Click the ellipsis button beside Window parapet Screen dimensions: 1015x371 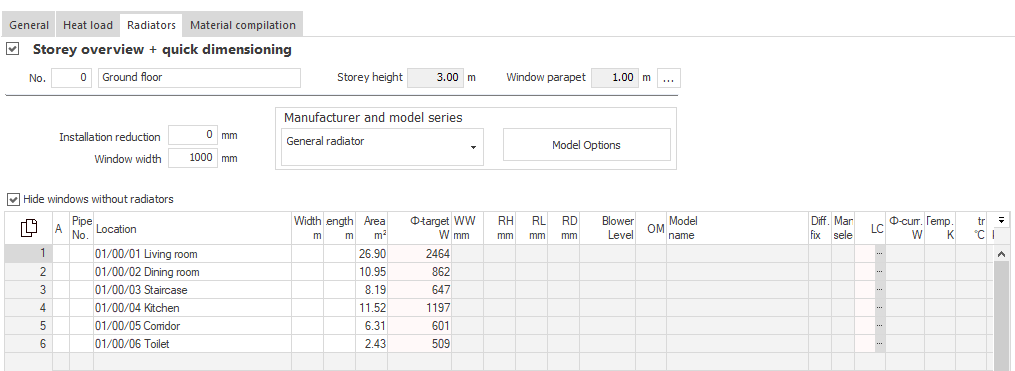669,78
